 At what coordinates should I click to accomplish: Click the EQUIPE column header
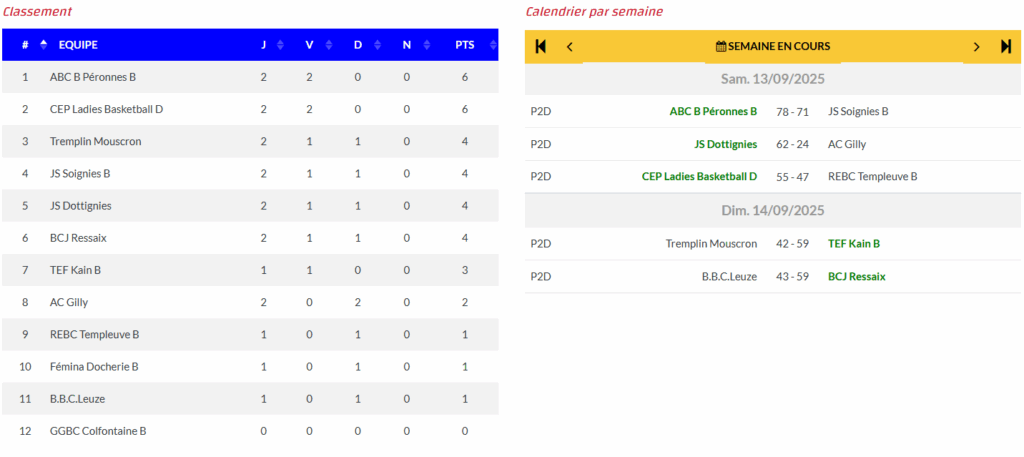(78, 45)
